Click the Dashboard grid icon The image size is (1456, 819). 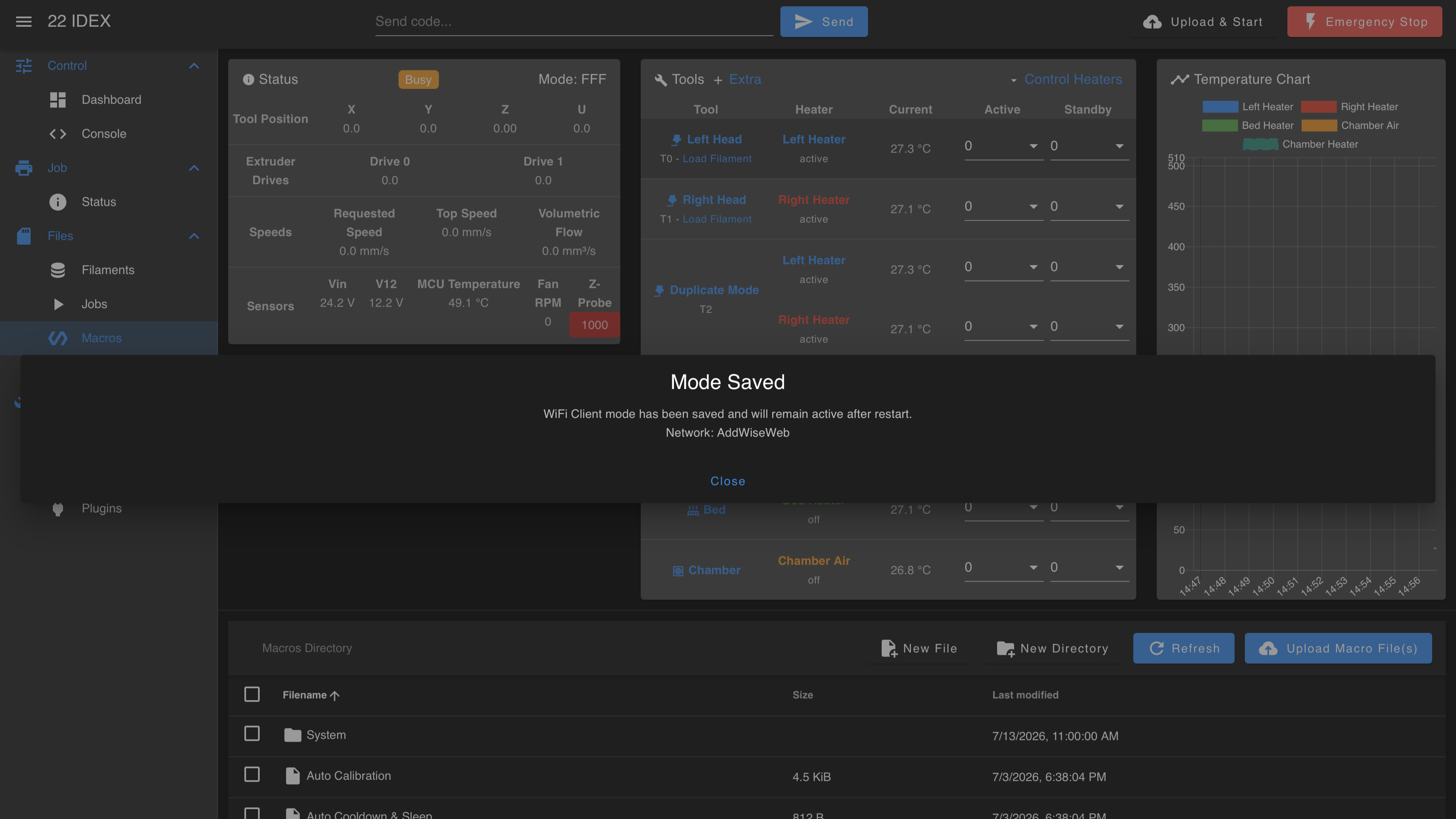point(57,100)
